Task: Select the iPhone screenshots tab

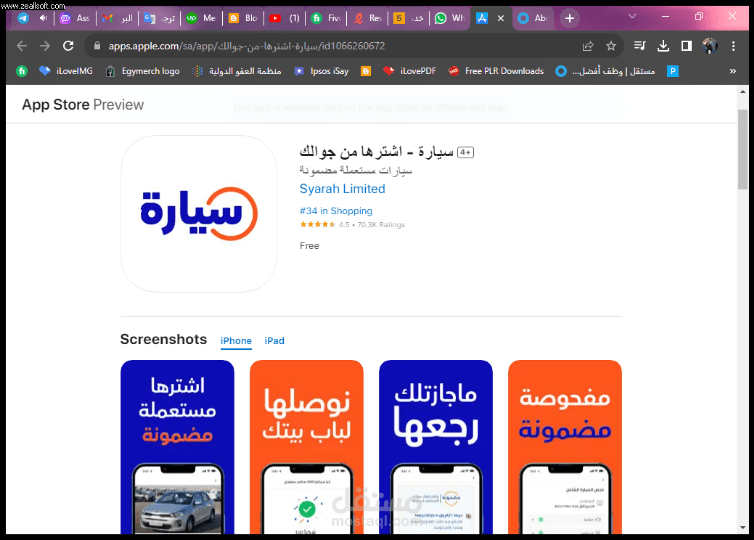Action: [x=236, y=340]
